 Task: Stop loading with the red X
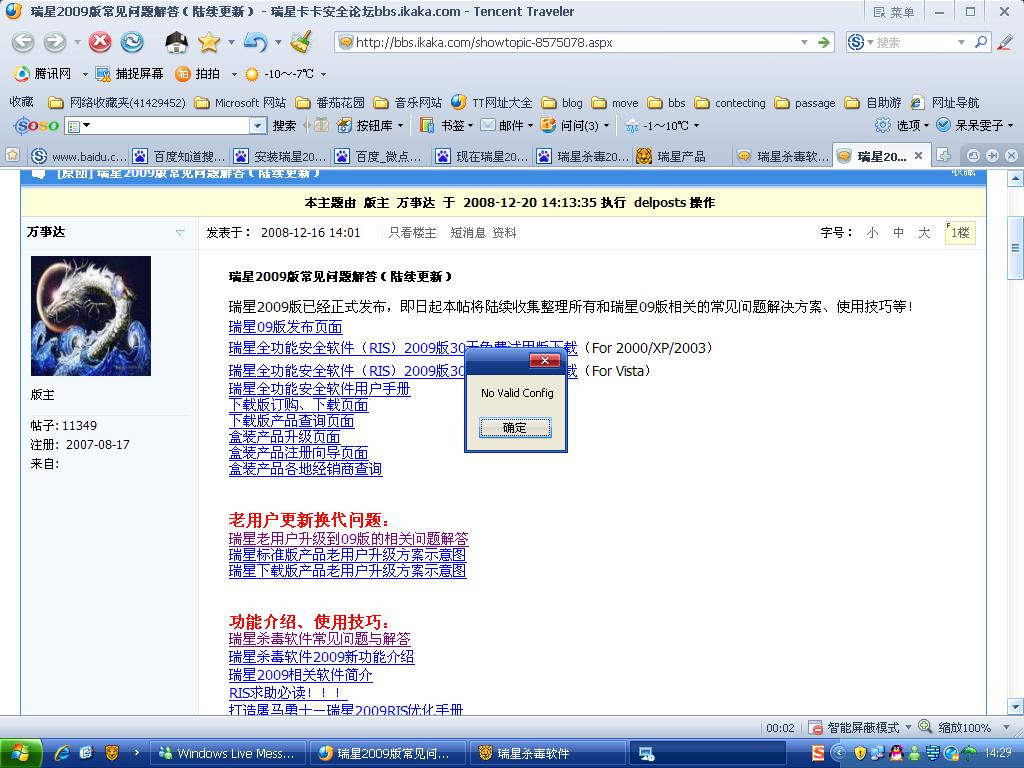[x=100, y=42]
